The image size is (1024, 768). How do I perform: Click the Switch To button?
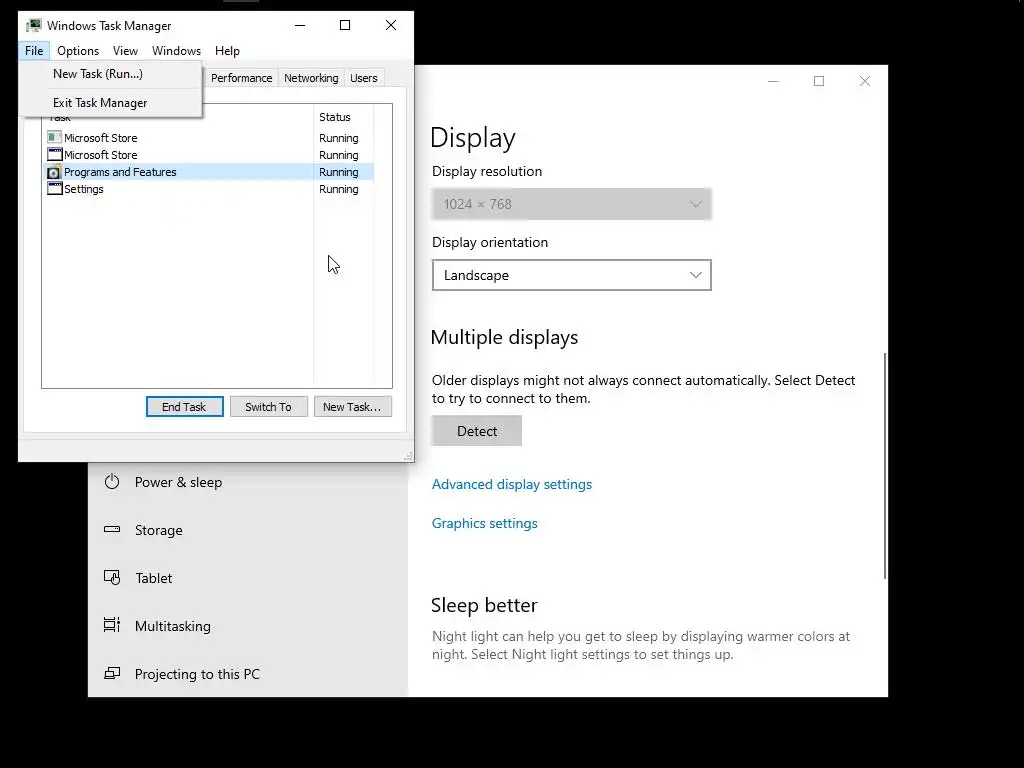pos(268,407)
